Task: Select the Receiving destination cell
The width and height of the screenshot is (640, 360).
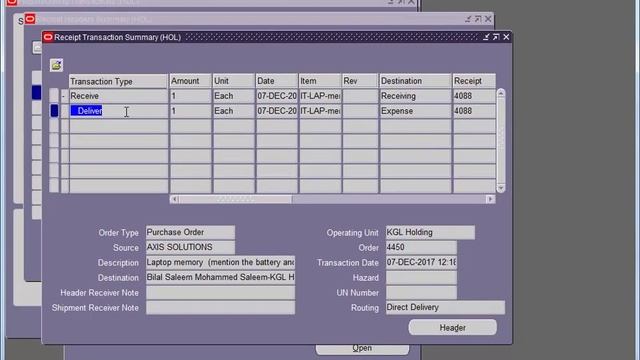Action: coord(415,96)
